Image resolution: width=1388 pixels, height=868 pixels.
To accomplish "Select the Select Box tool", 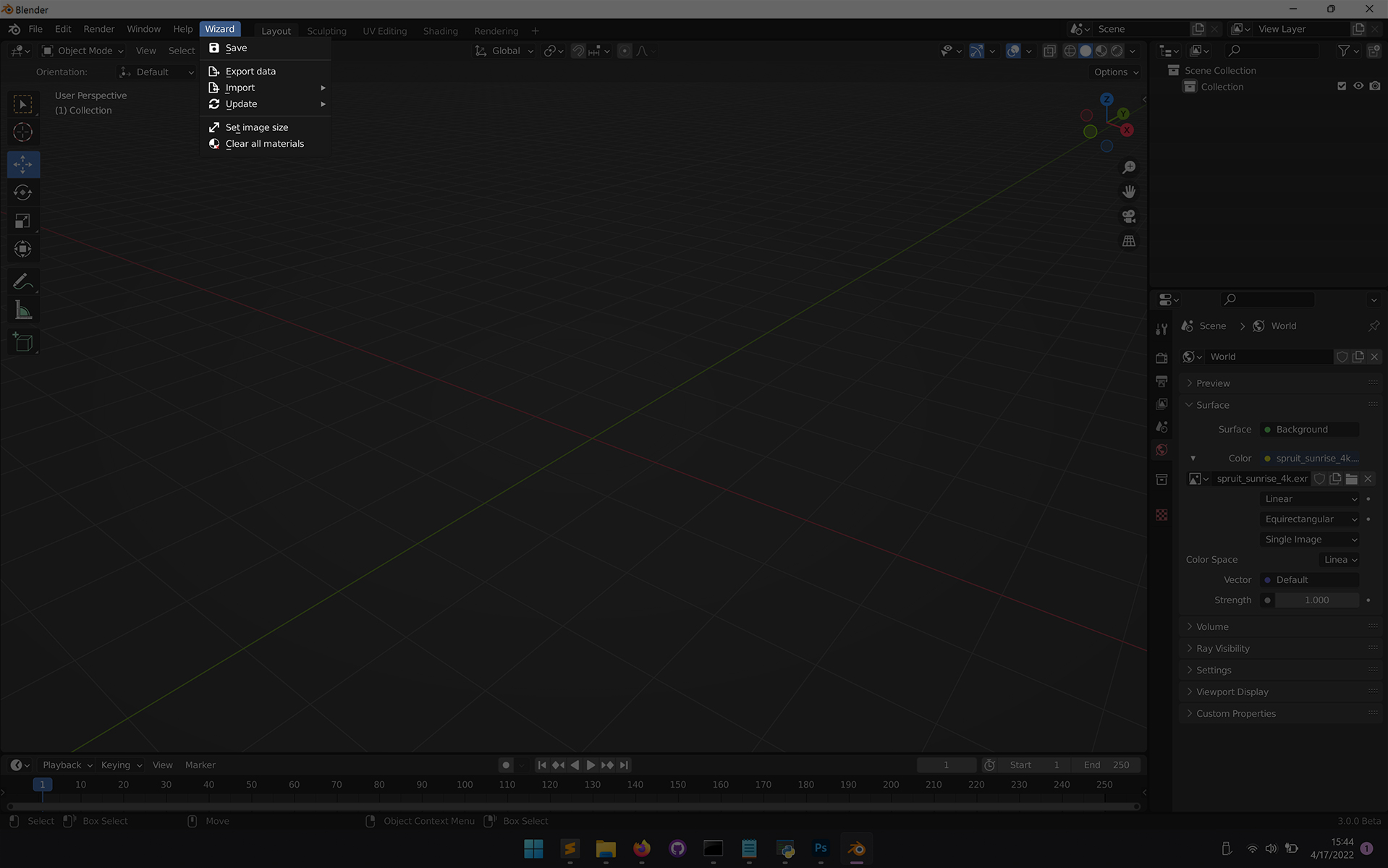I will 23,104.
